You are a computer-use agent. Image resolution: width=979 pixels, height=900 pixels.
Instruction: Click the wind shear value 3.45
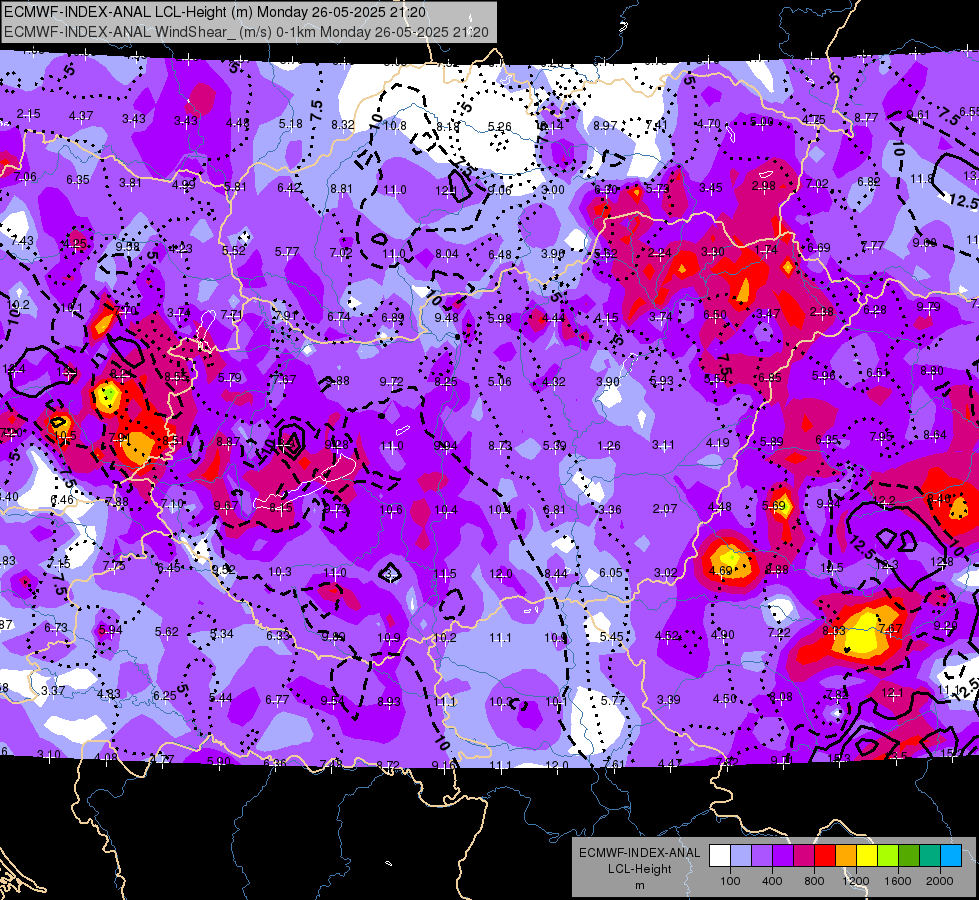tap(711, 187)
